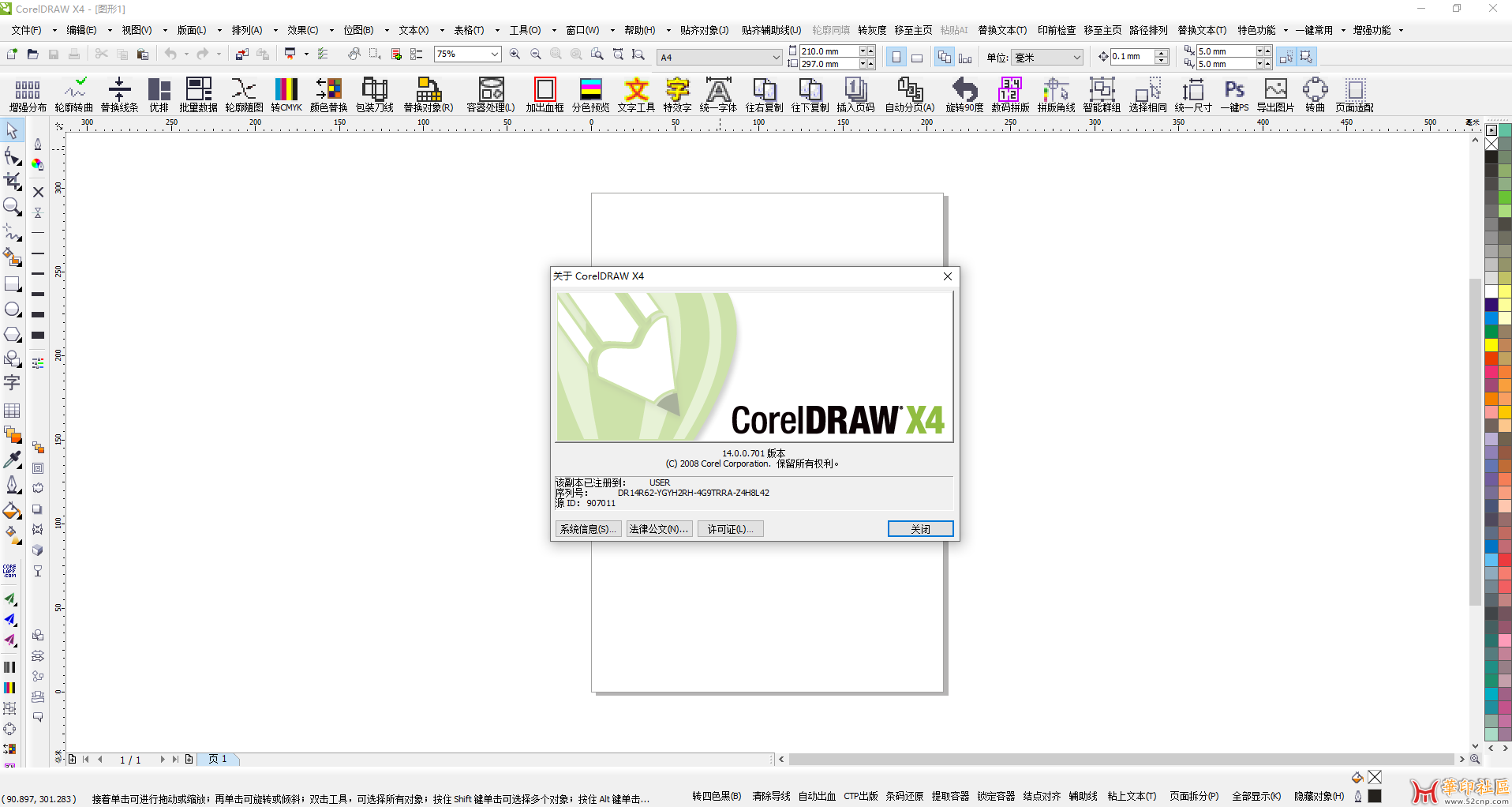Viewport: 1512px width, 807px height.
Task: Click 法律公文(N)... button in About dialog
Action: (x=659, y=529)
